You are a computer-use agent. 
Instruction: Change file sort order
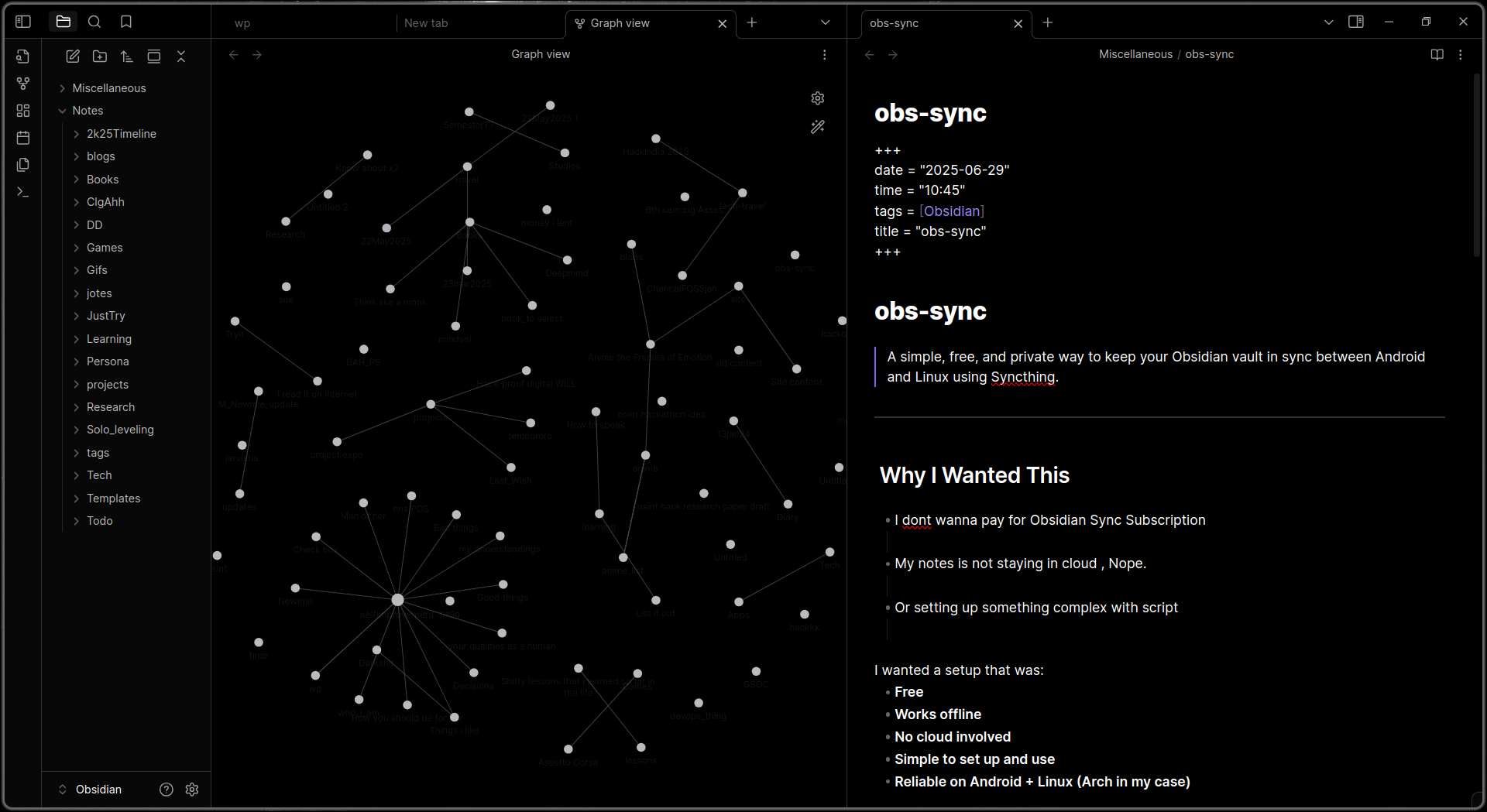(127, 57)
